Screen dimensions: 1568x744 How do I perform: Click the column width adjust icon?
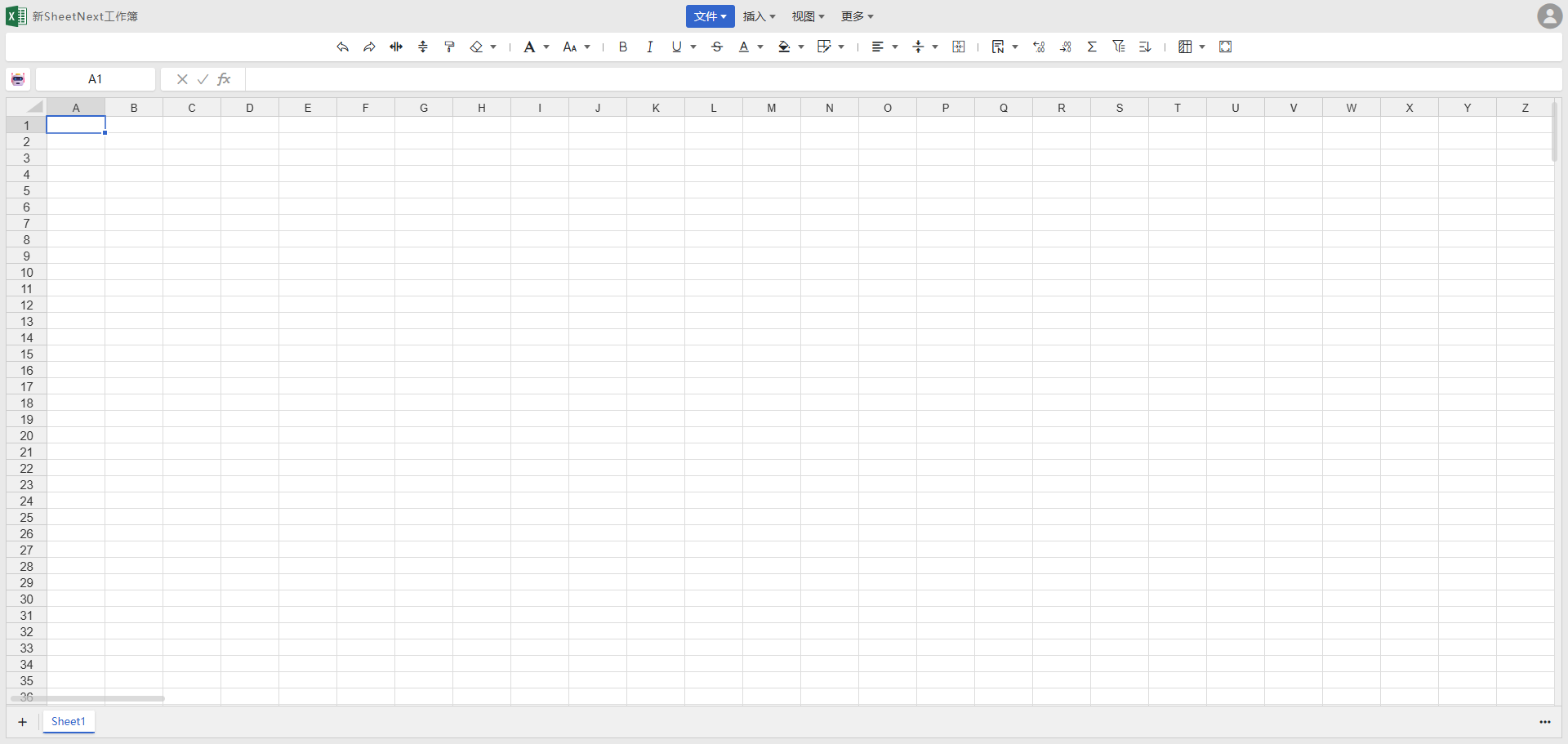point(396,47)
